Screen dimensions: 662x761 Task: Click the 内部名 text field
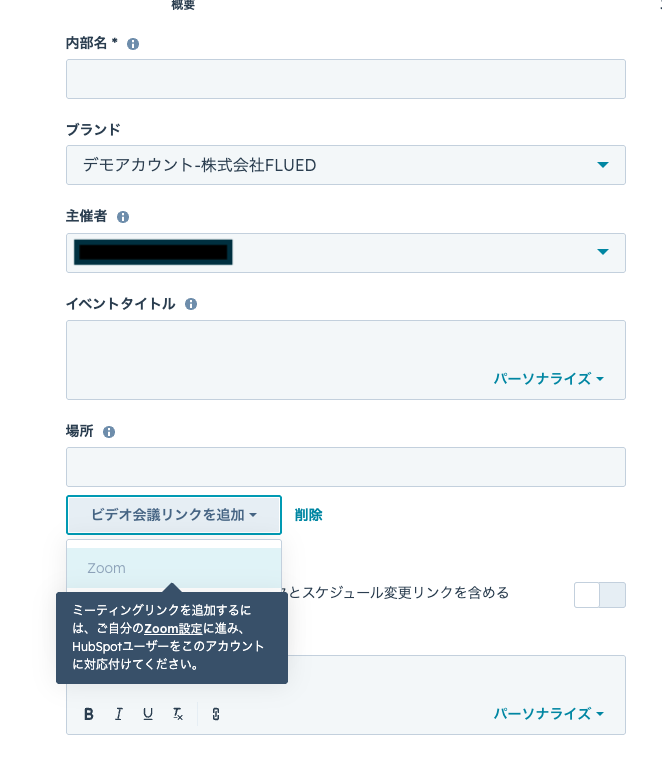345,79
